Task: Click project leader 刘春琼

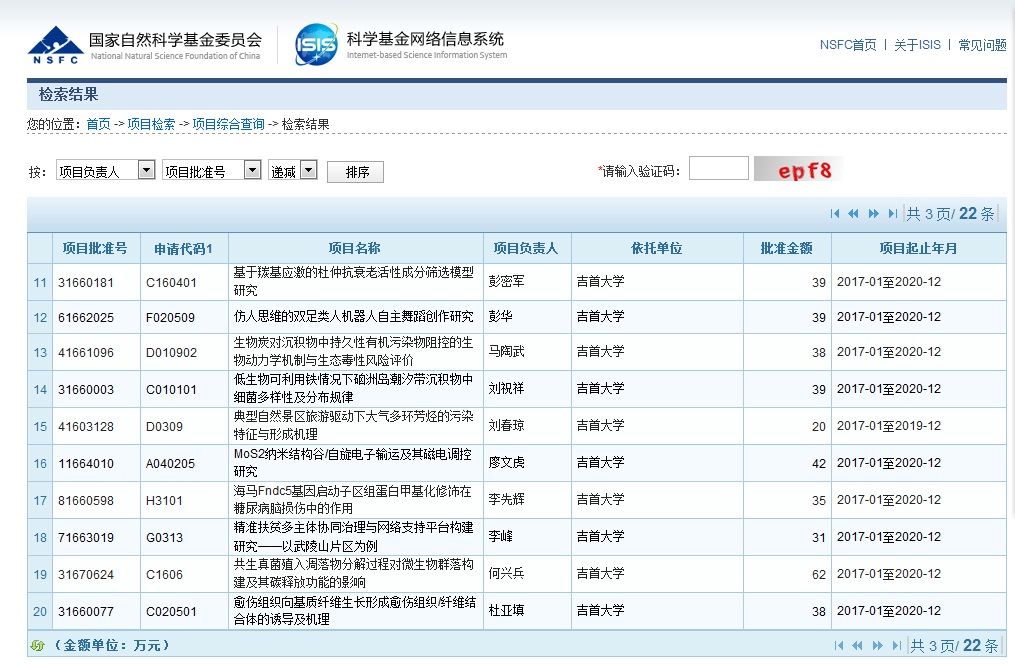Action: (x=506, y=425)
